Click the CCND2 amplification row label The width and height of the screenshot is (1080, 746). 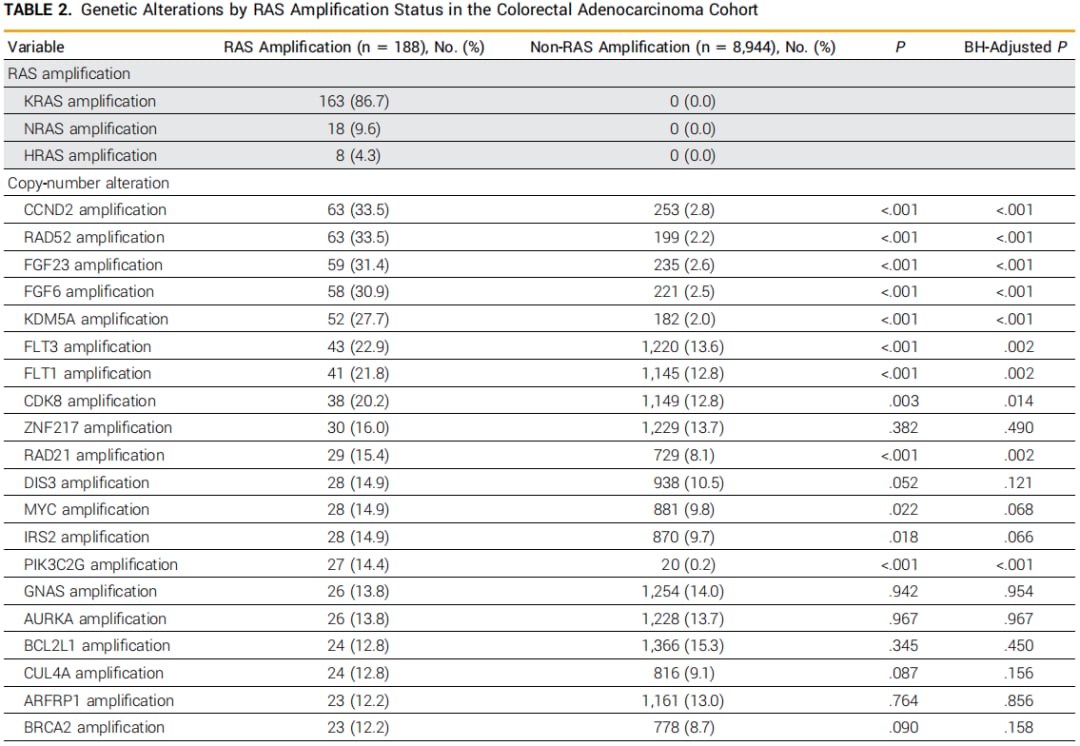click(95, 210)
